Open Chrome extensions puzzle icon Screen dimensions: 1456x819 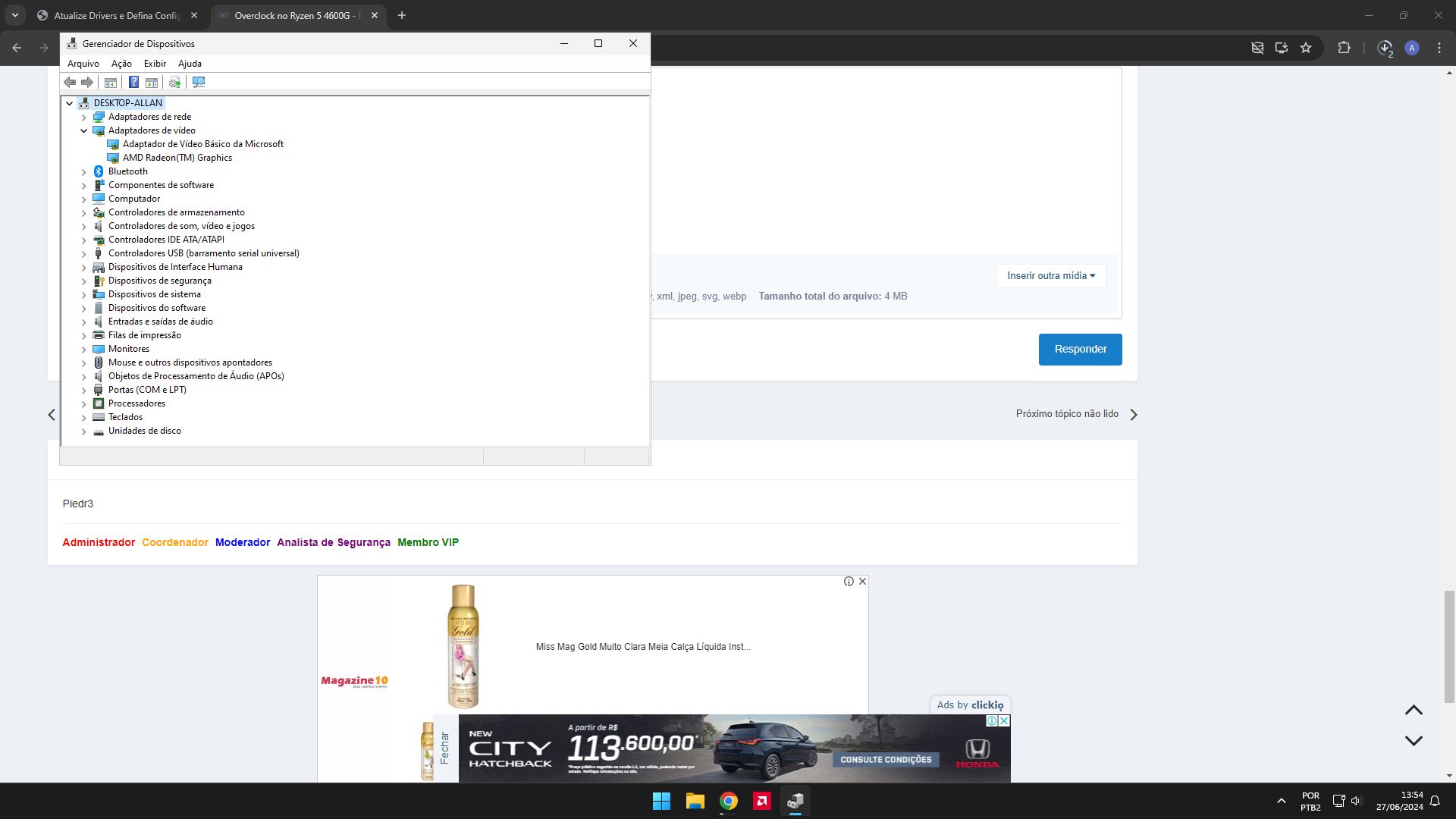(x=1344, y=48)
